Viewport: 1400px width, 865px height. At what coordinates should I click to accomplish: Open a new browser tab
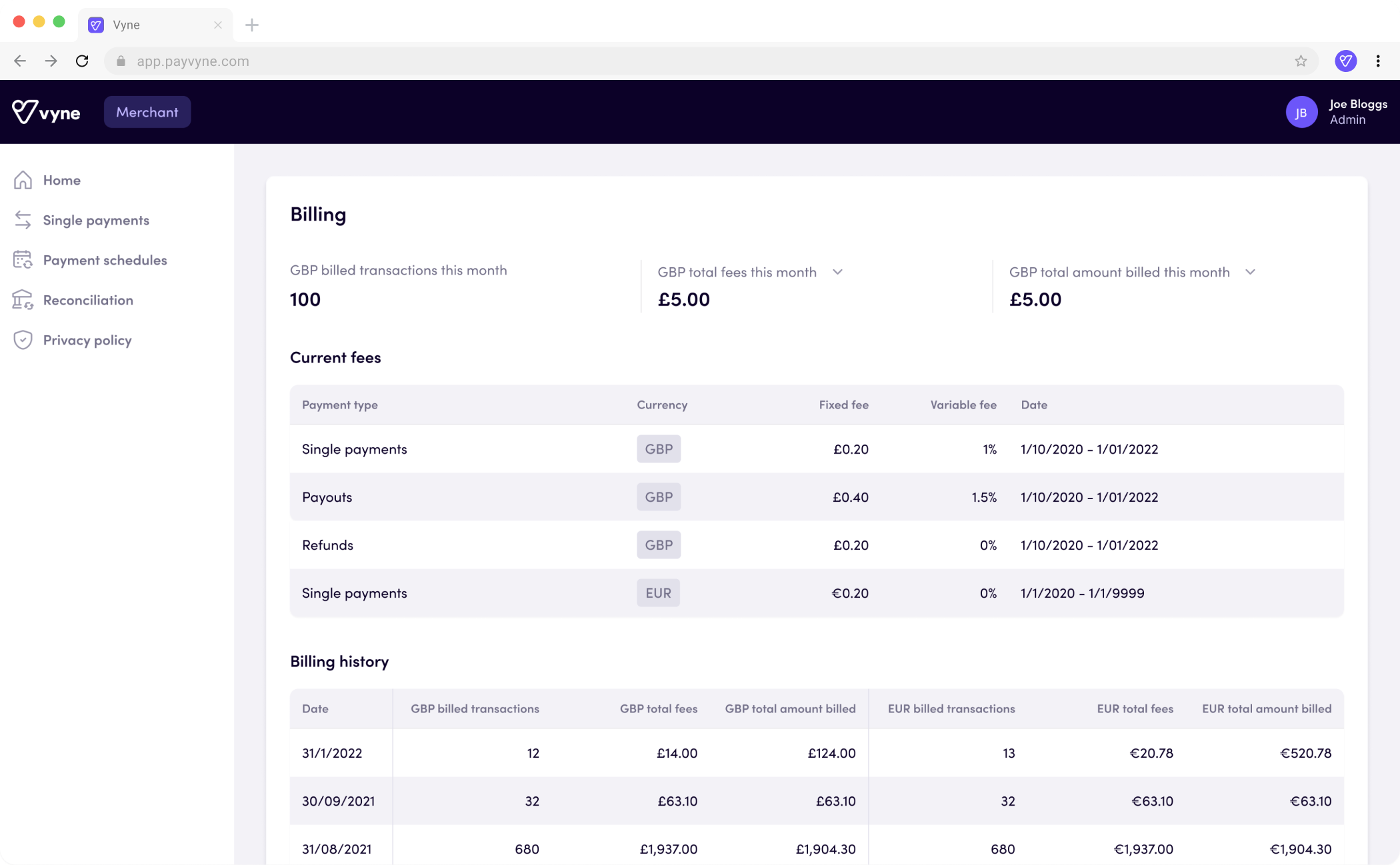(251, 25)
